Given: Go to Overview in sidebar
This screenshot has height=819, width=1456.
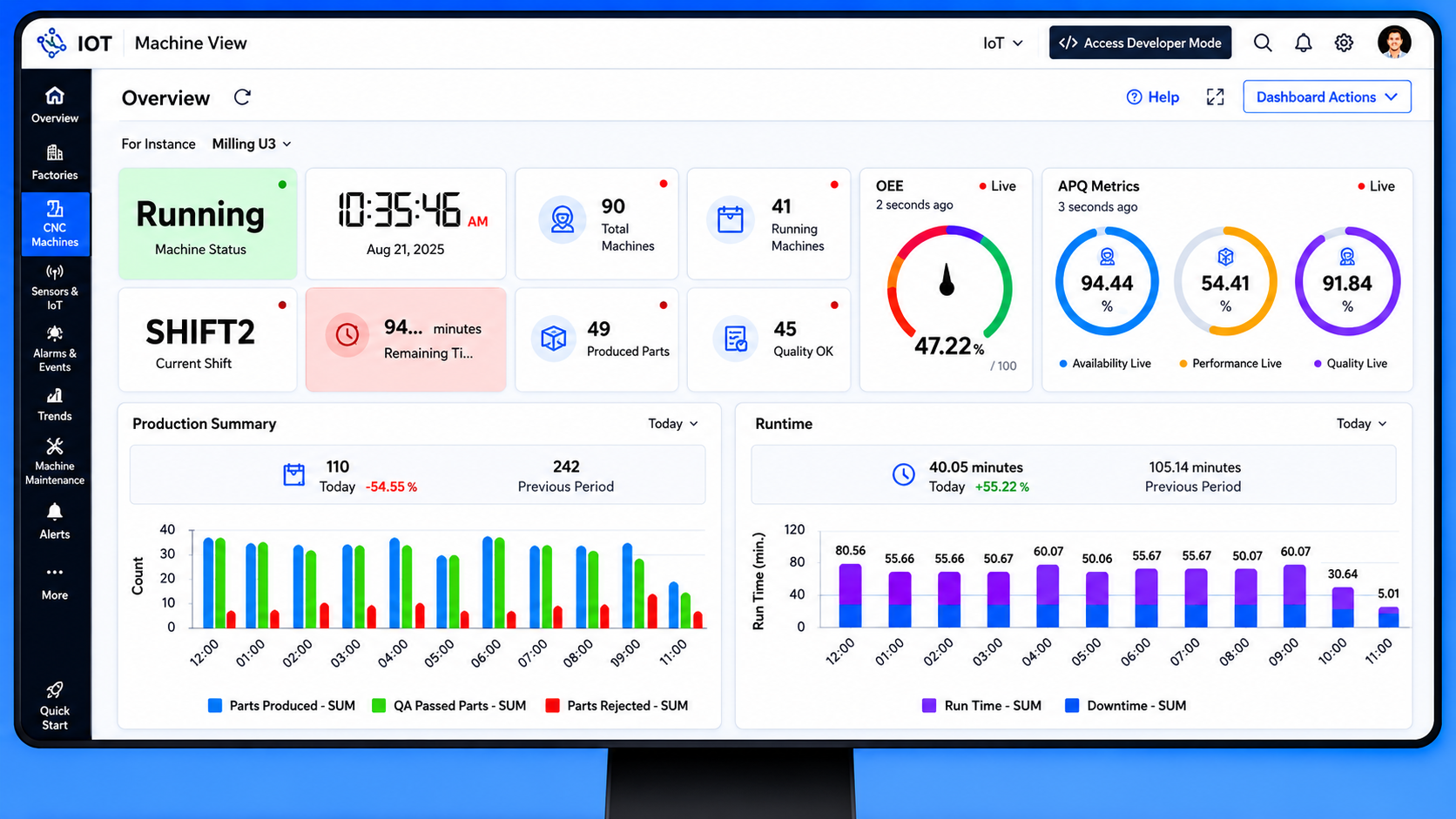Looking at the screenshot, I should tap(55, 104).
